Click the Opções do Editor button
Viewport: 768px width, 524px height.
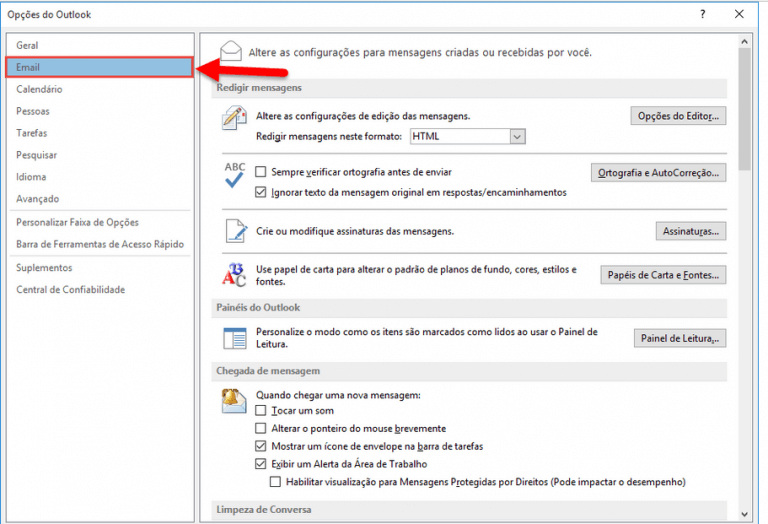click(x=678, y=116)
